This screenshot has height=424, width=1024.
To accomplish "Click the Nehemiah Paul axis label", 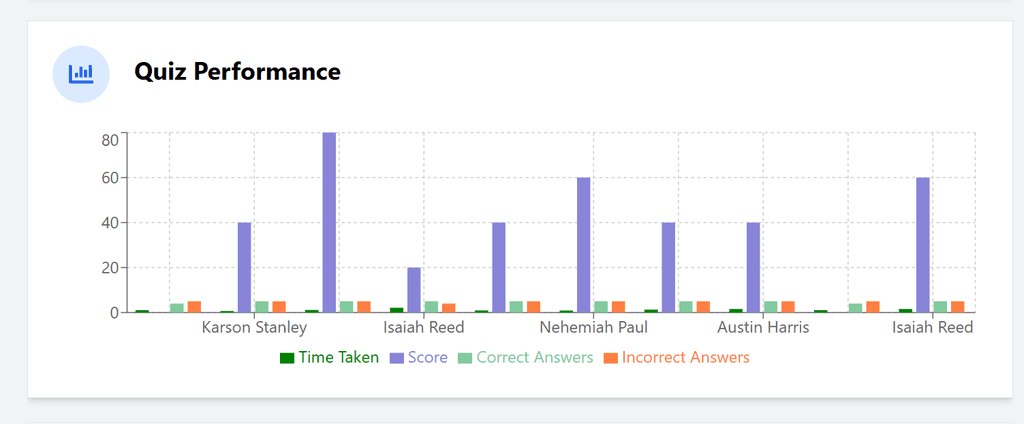I will click(x=593, y=328).
